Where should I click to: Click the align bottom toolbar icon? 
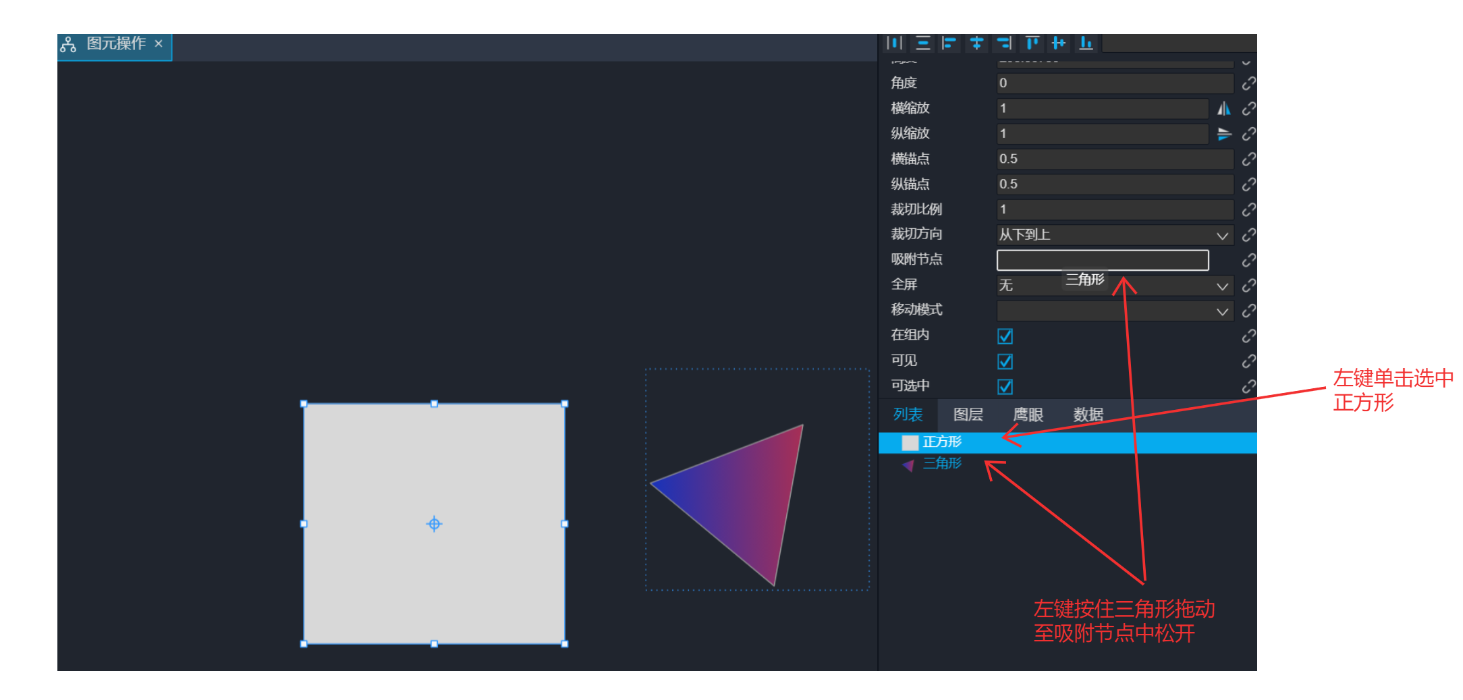click(x=1086, y=43)
